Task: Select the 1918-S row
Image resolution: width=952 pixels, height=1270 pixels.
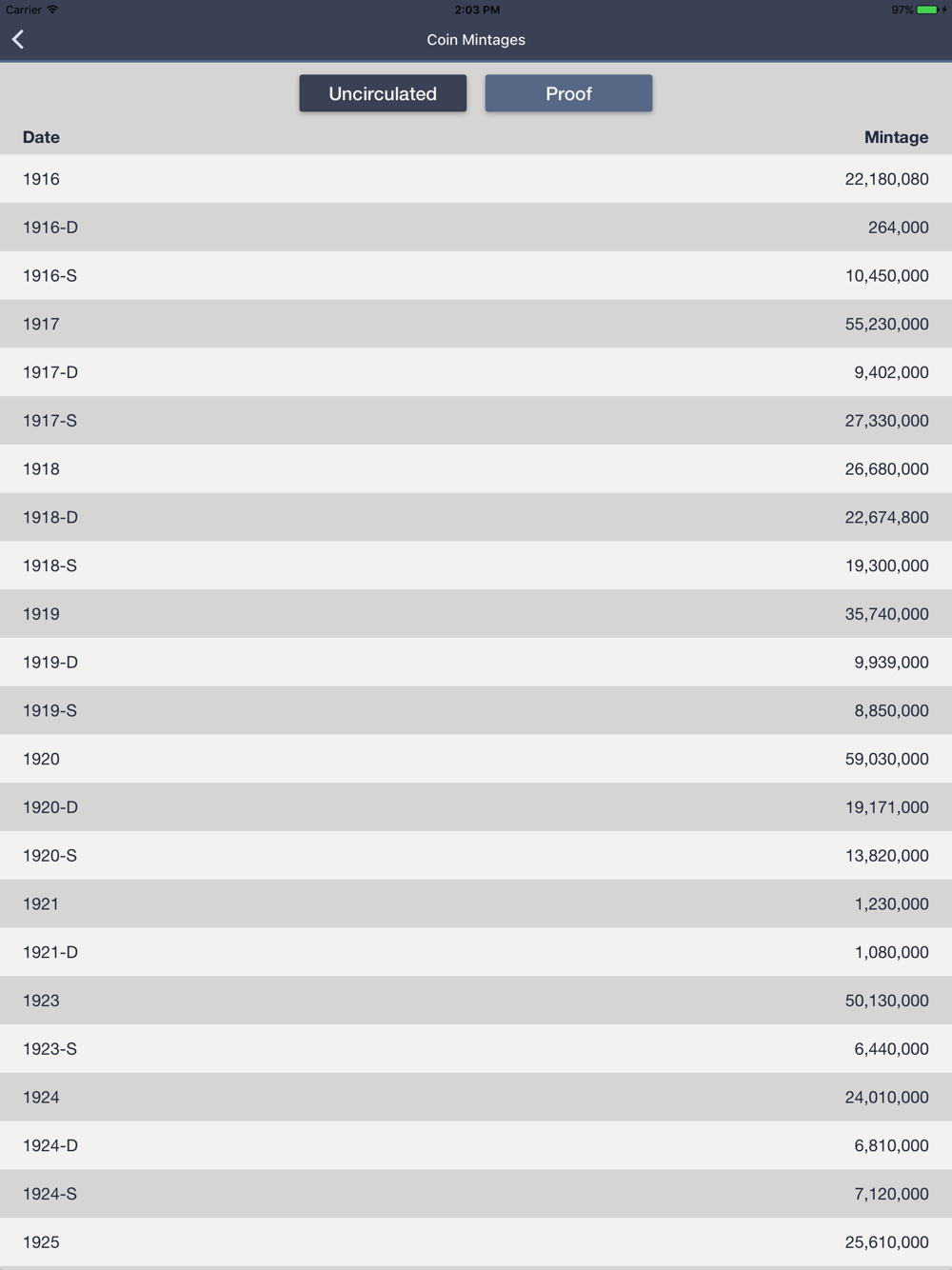Action: [476, 566]
